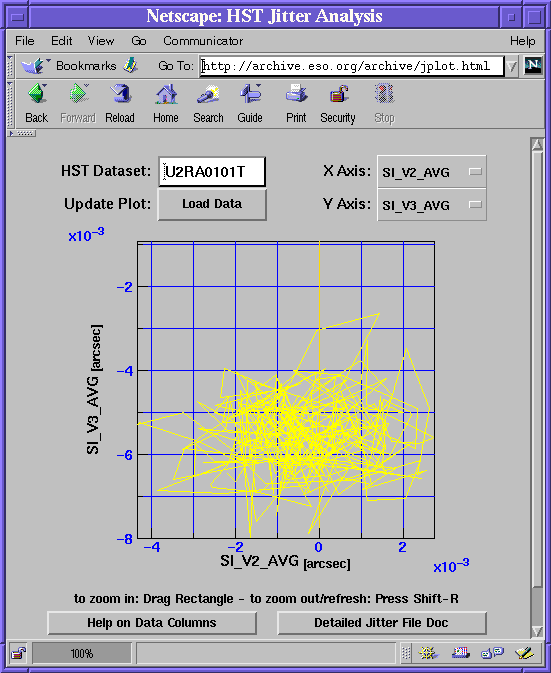The width and height of the screenshot is (551, 673).
Task: Open the Communicator menu
Action: click(x=203, y=41)
